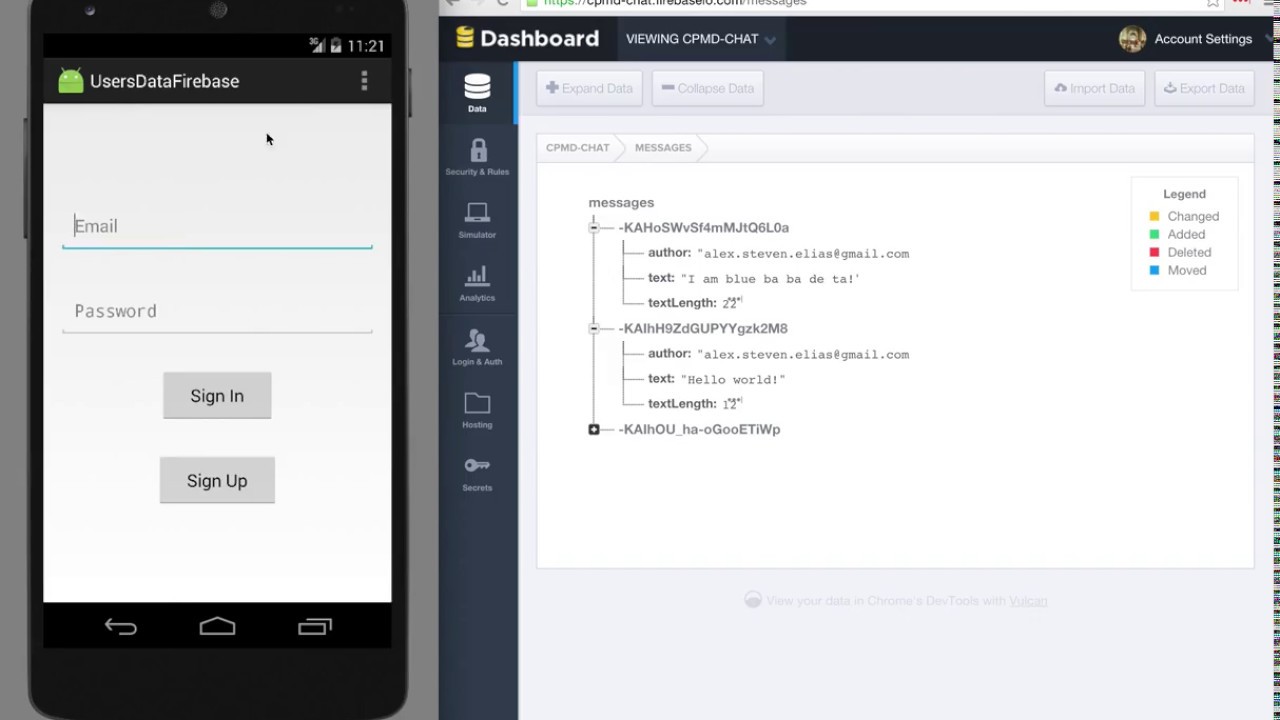
Task: Open the Secrets section
Action: (x=477, y=473)
